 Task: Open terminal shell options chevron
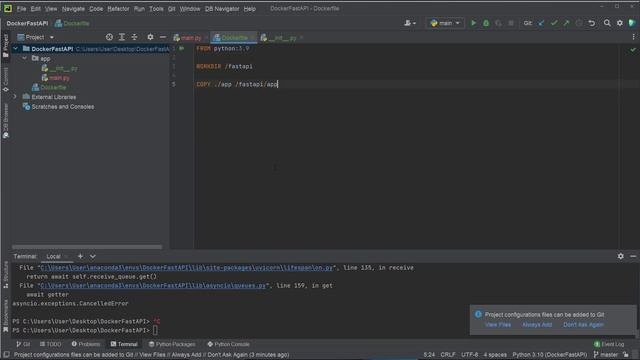(93, 256)
